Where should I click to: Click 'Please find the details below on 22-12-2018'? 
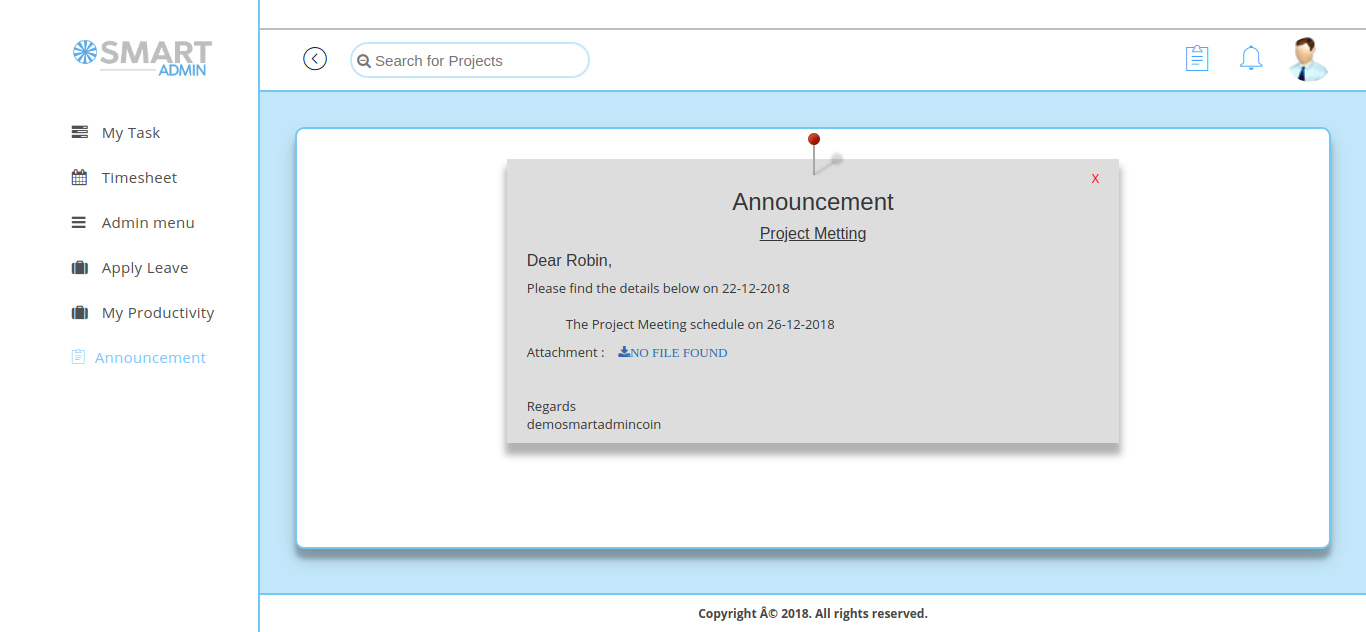pyautogui.click(x=658, y=288)
